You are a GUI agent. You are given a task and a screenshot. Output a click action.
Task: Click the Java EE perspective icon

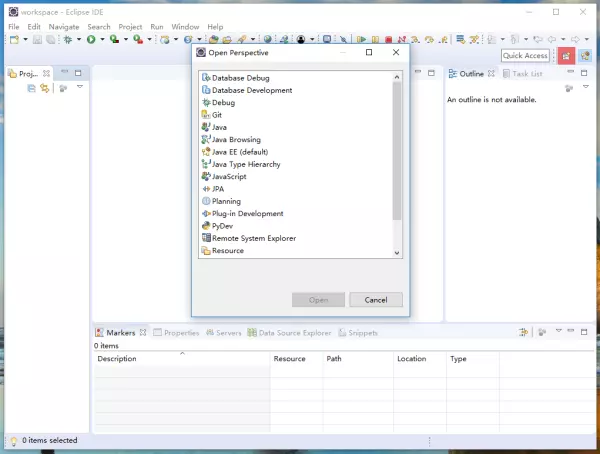(585, 56)
